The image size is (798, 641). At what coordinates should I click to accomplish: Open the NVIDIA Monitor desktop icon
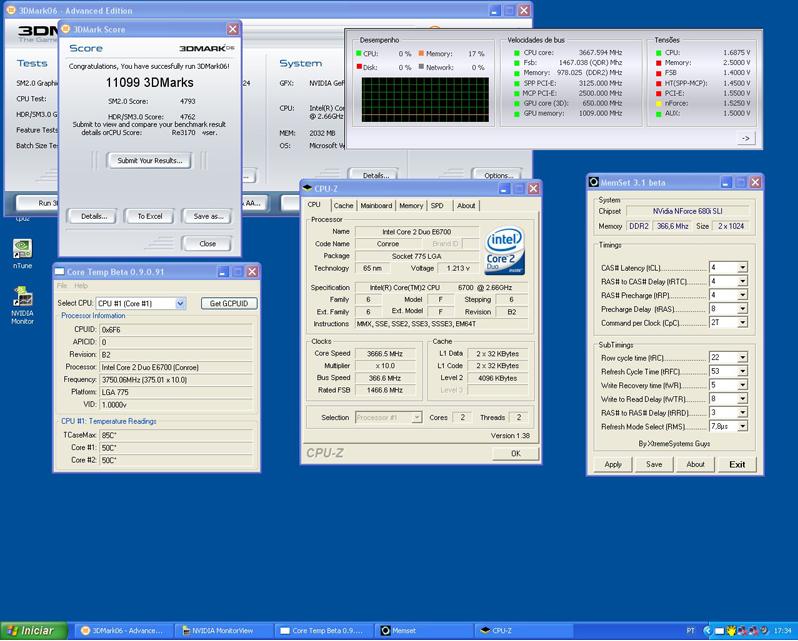click(x=22, y=304)
